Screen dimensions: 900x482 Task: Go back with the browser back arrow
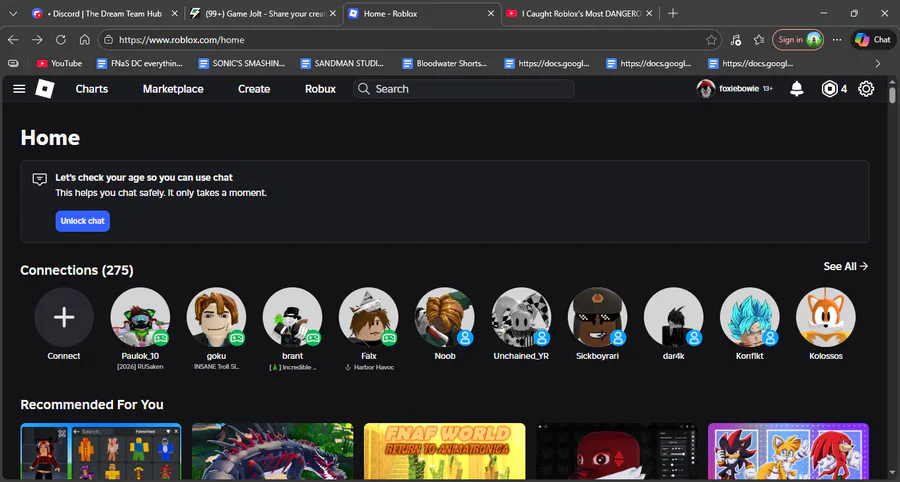click(x=13, y=40)
